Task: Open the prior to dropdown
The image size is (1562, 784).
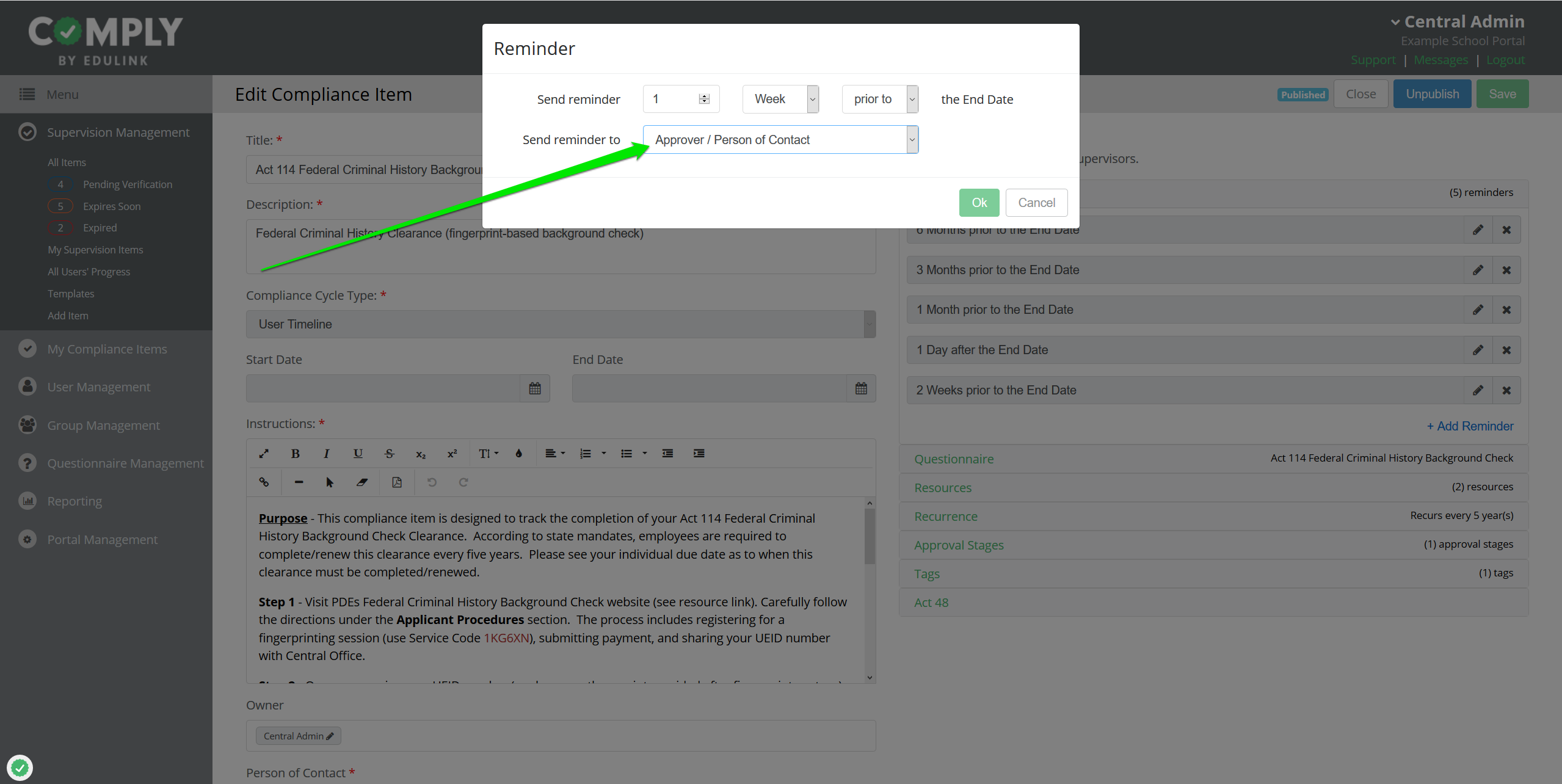Action: click(879, 99)
